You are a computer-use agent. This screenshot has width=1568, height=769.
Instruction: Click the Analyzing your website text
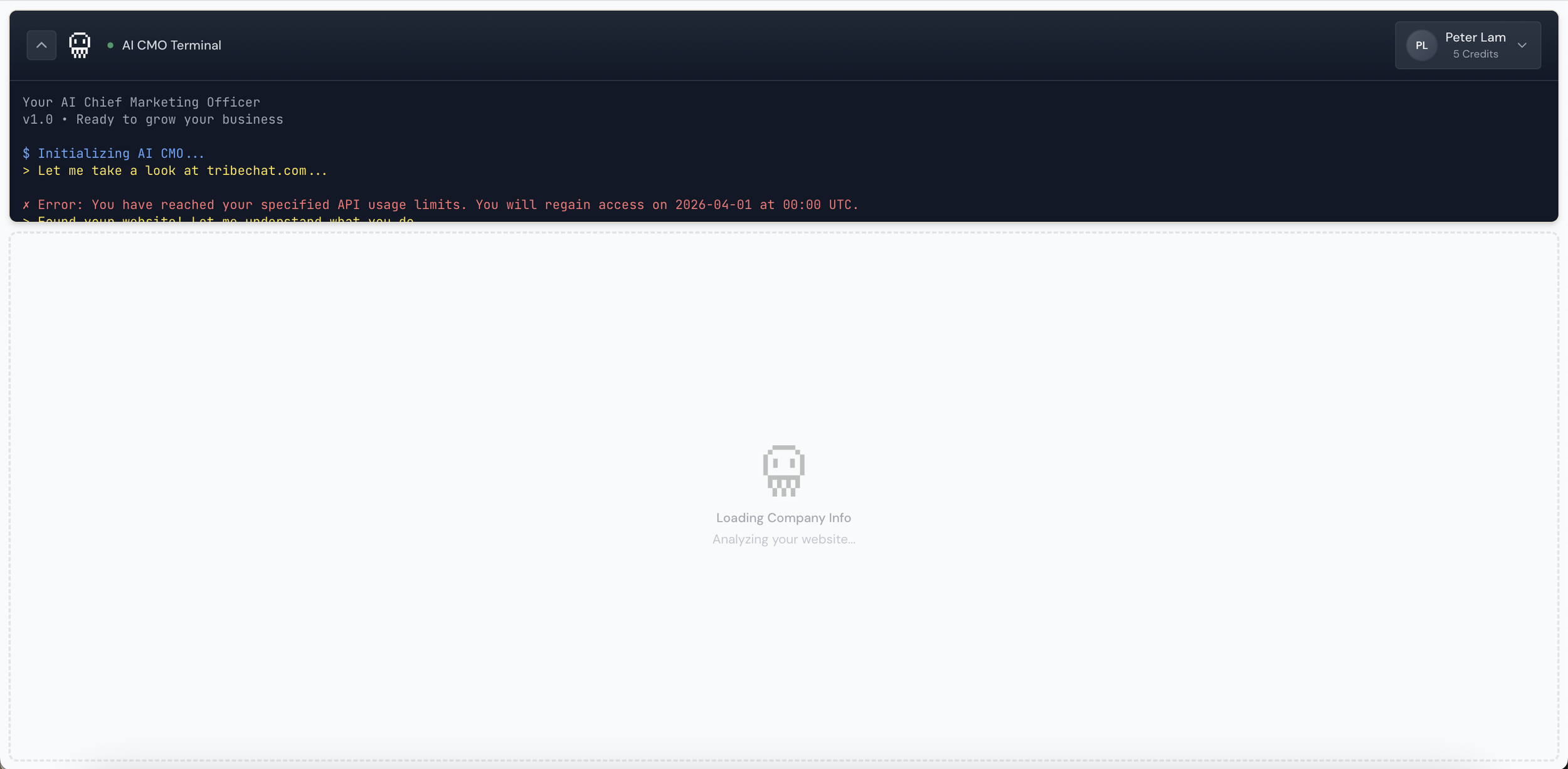(x=783, y=539)
